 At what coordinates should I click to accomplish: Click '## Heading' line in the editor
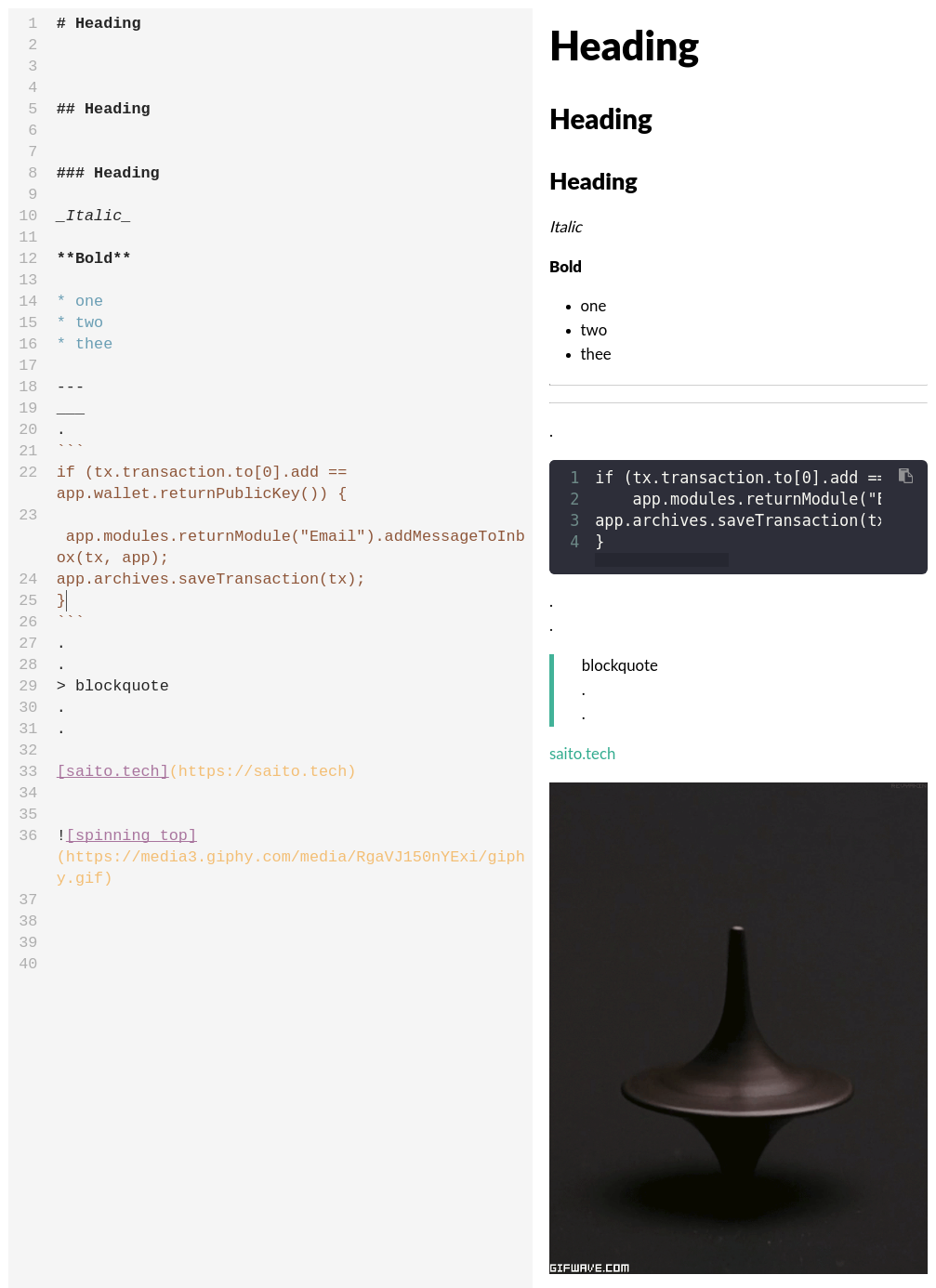coord(103,109)
